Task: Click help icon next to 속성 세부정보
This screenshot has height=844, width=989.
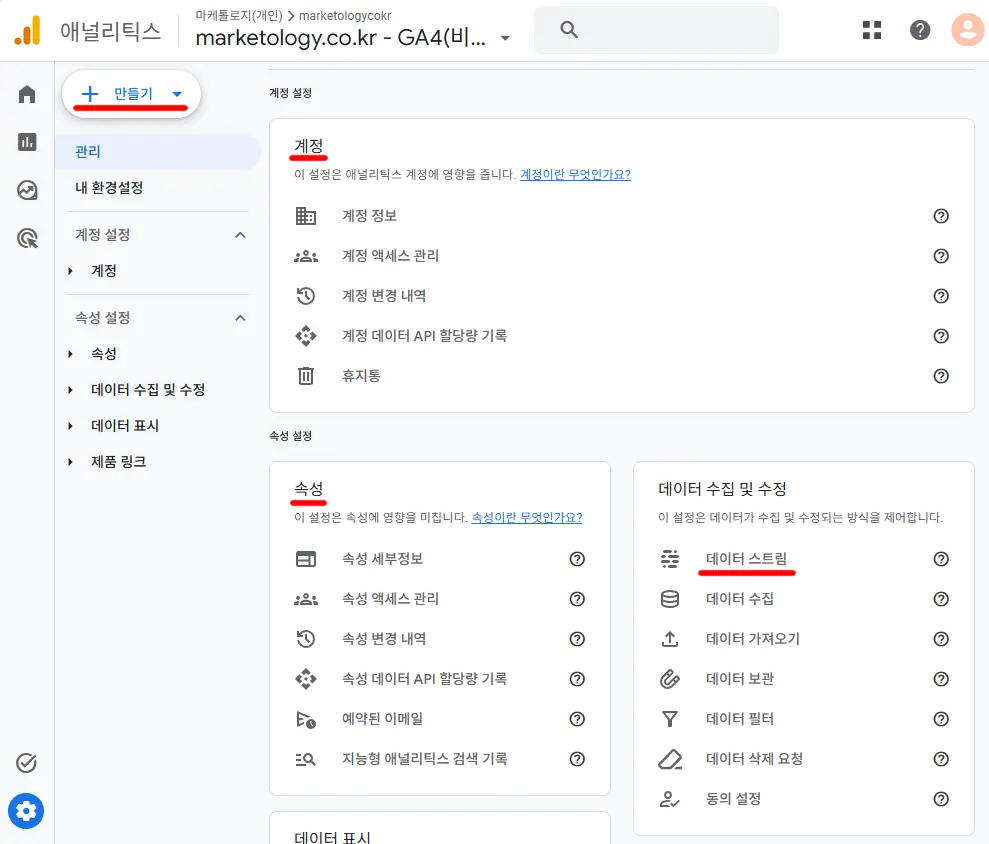Action: [x=576, y=559]
